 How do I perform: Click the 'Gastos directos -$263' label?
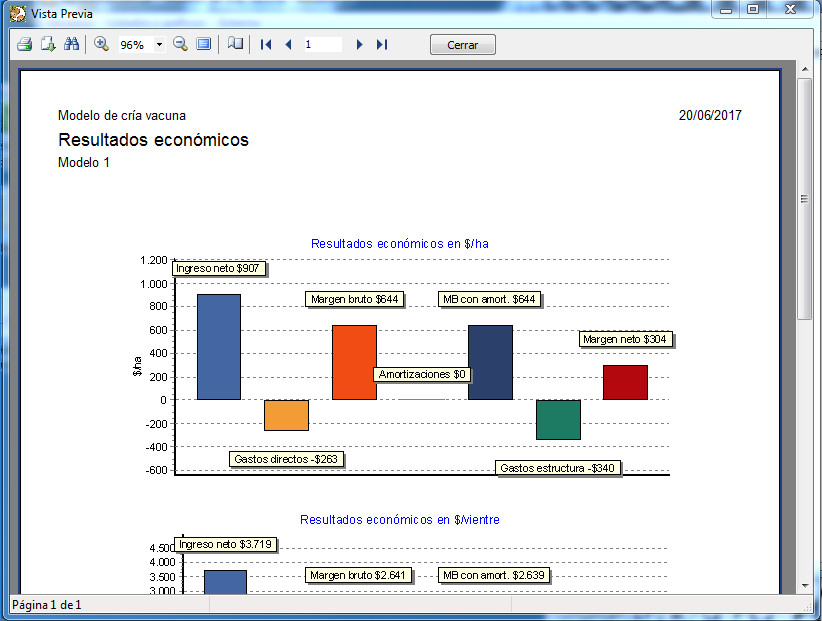pyautogui.click(x=286, y=459)
